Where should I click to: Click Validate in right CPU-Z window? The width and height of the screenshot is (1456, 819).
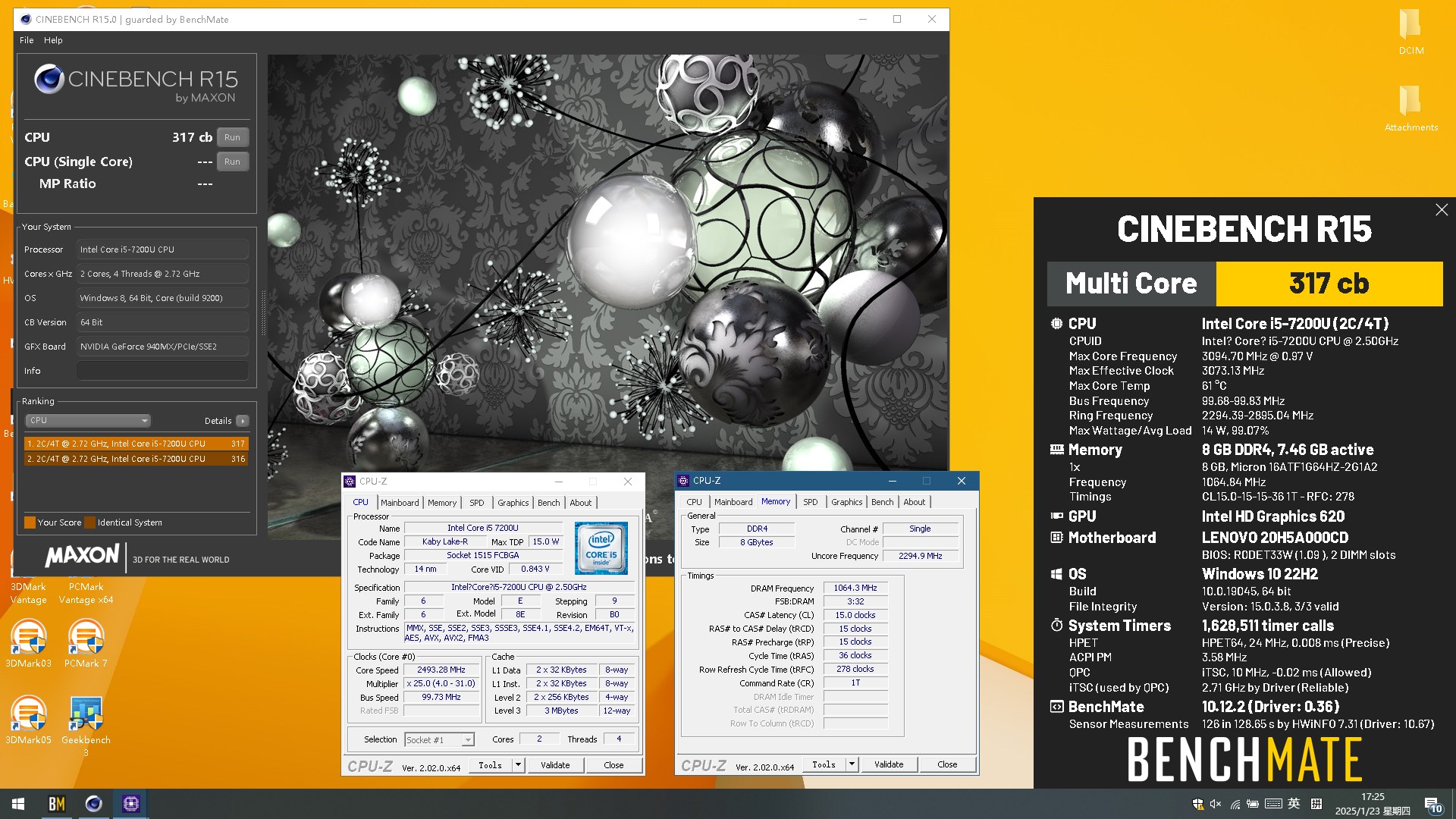coord(889,764)
